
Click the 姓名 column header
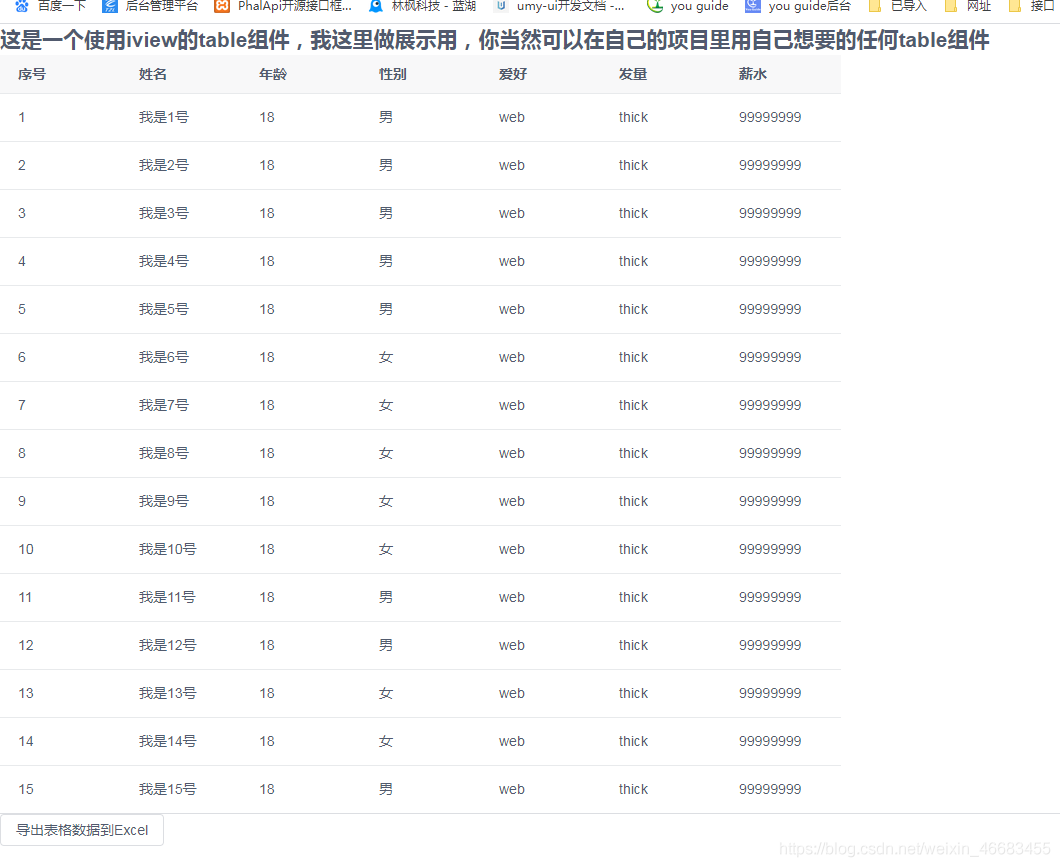click(x=152, y=73)
